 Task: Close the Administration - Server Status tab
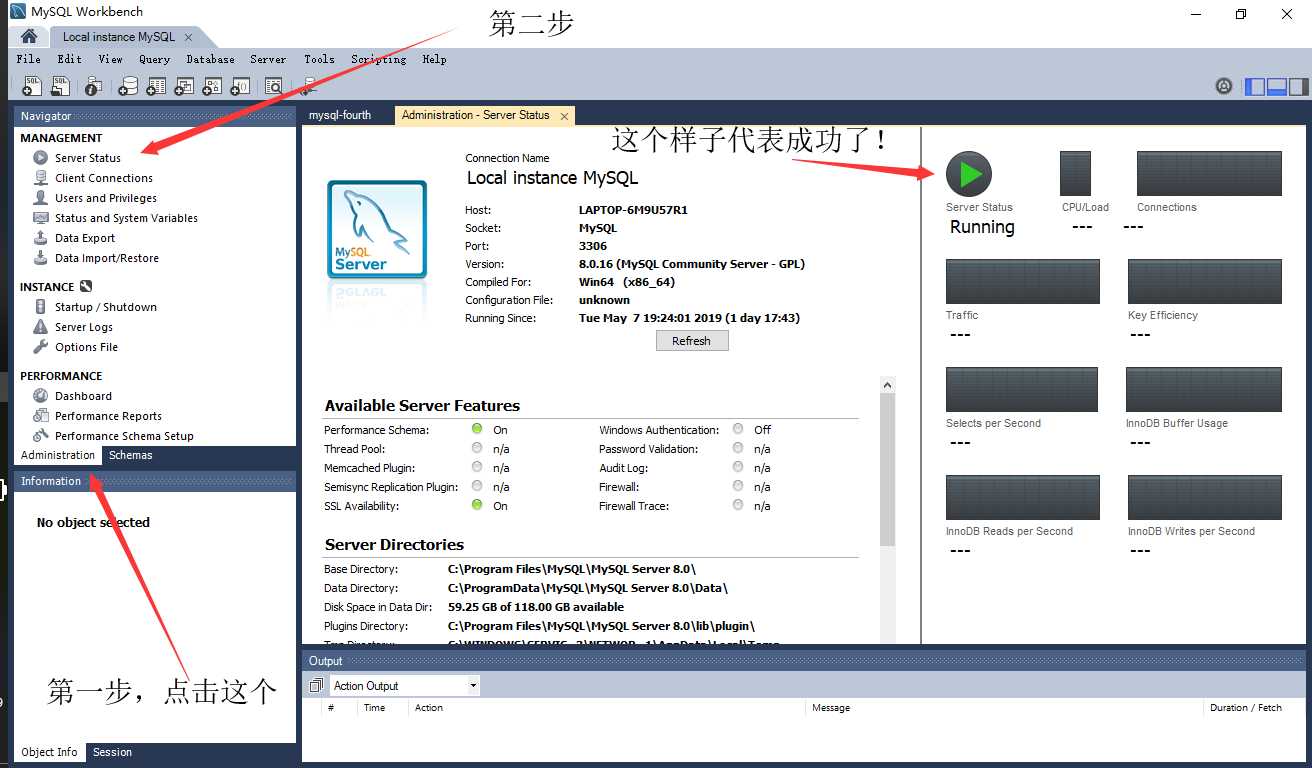pyautogui.click(x=564, y=116)
